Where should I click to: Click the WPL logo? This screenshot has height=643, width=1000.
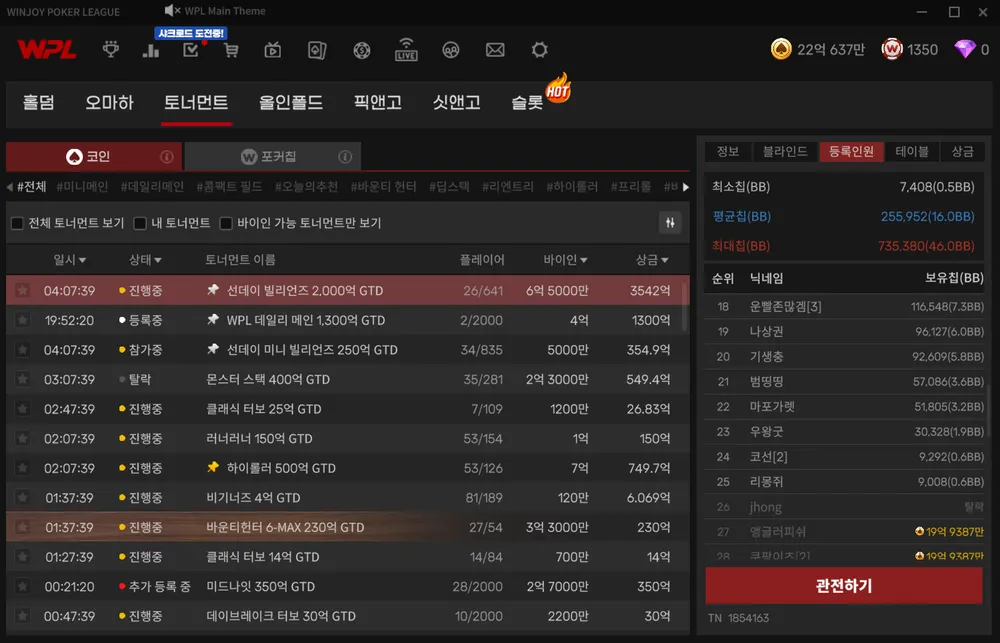point(47,49)
